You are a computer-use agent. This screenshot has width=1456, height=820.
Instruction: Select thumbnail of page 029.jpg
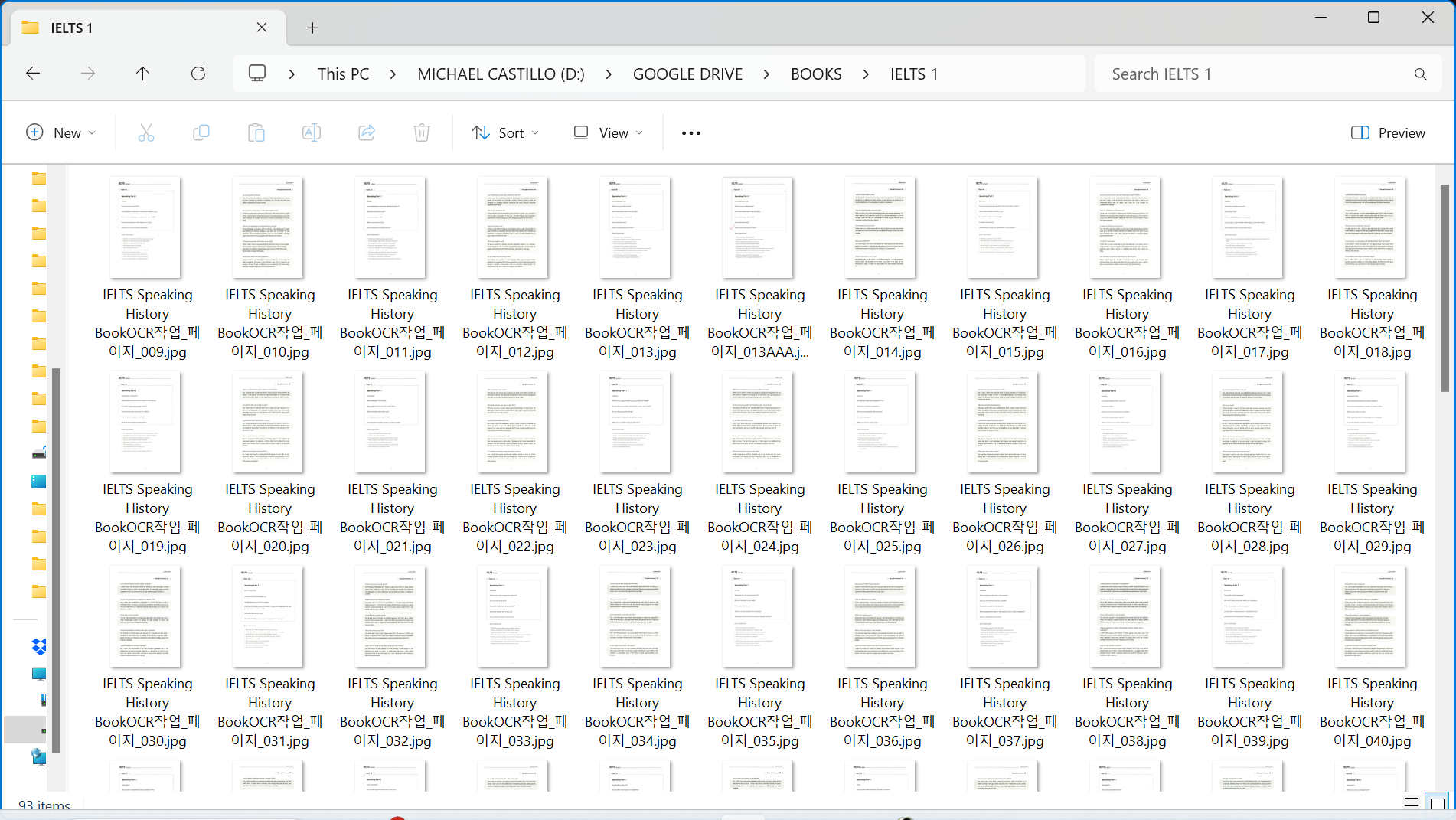[x=1370, y=422]
